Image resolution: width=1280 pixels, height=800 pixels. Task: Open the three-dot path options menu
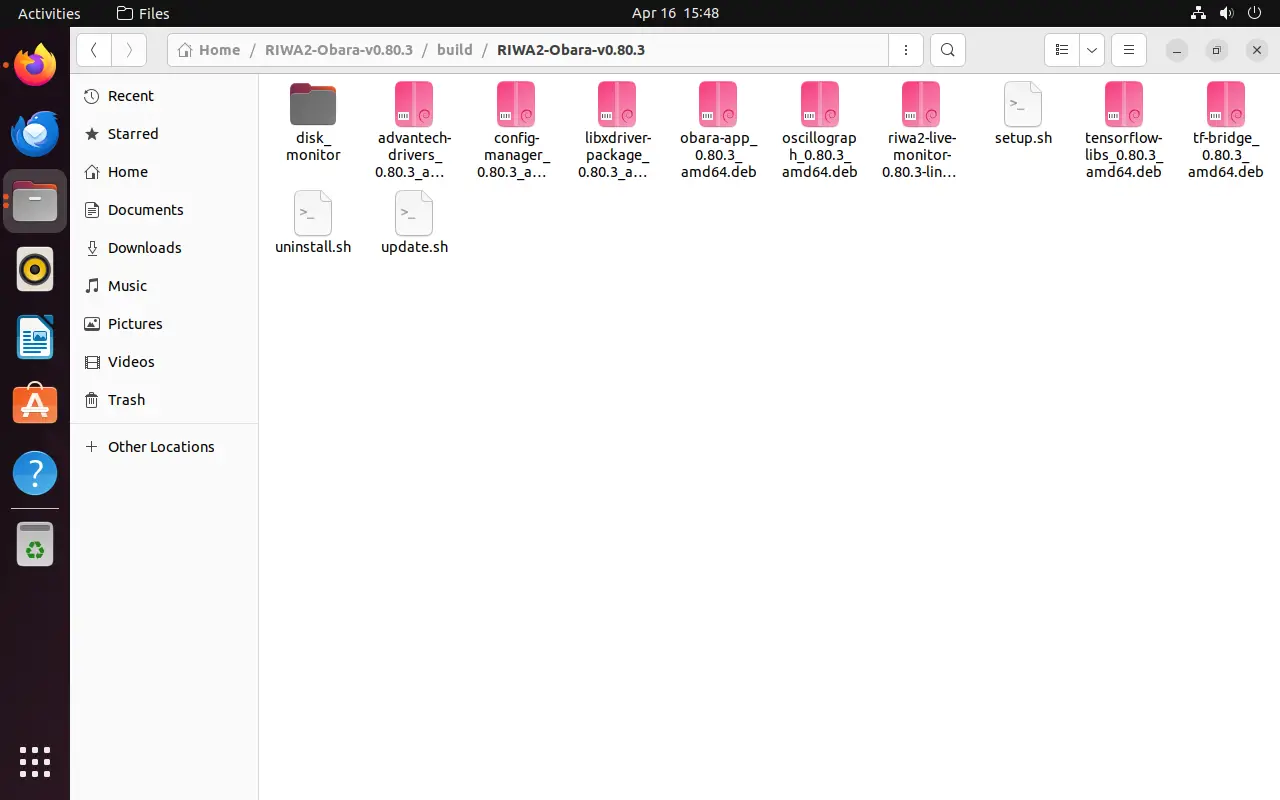pos(905,50)
